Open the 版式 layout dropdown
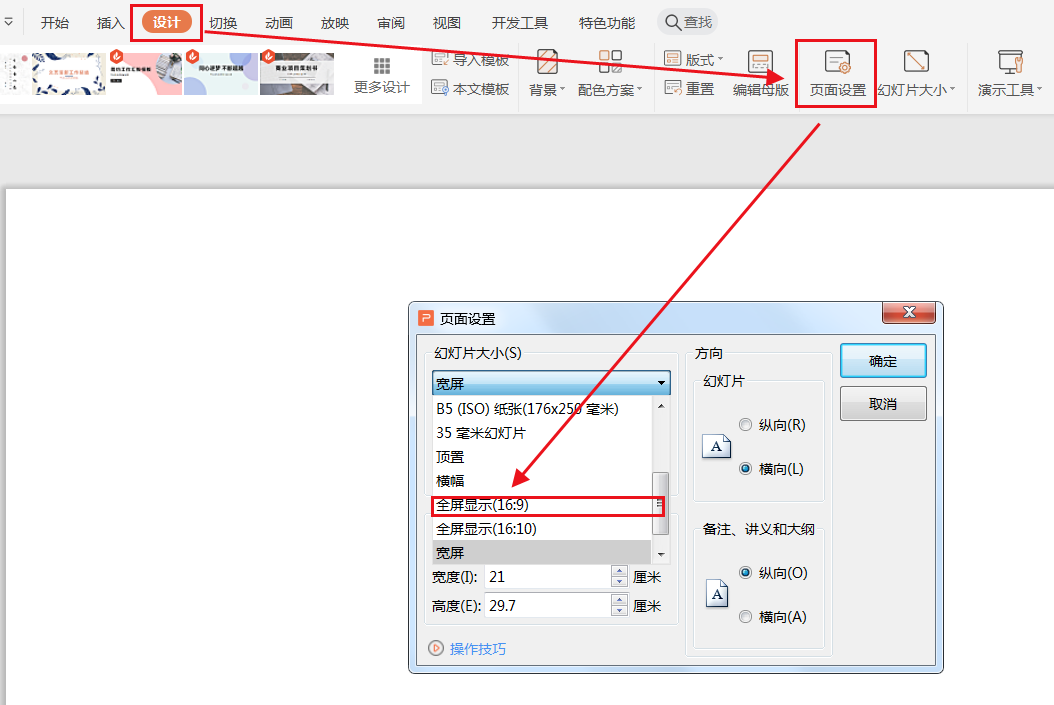The width and height of the screenshot is (1054, 705). pyautogui.click(x=694, y=59)
